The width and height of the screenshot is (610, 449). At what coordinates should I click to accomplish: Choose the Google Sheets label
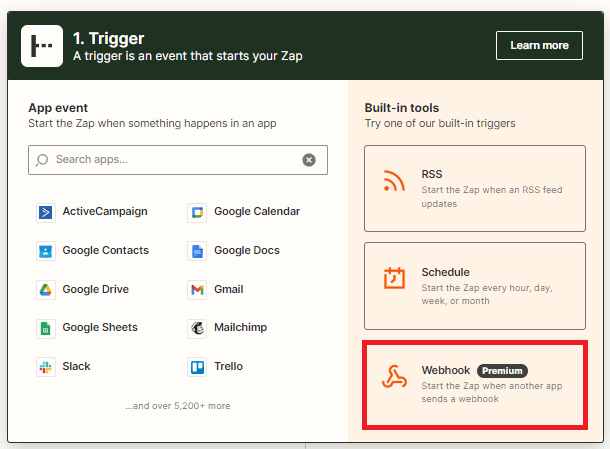(x=100, y=327)
